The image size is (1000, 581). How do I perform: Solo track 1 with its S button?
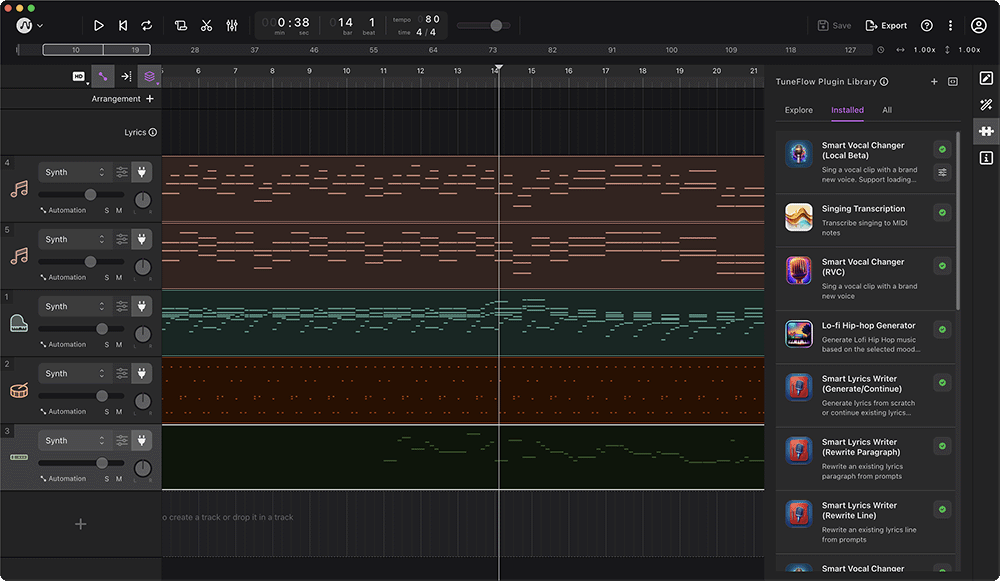[107, 344]
